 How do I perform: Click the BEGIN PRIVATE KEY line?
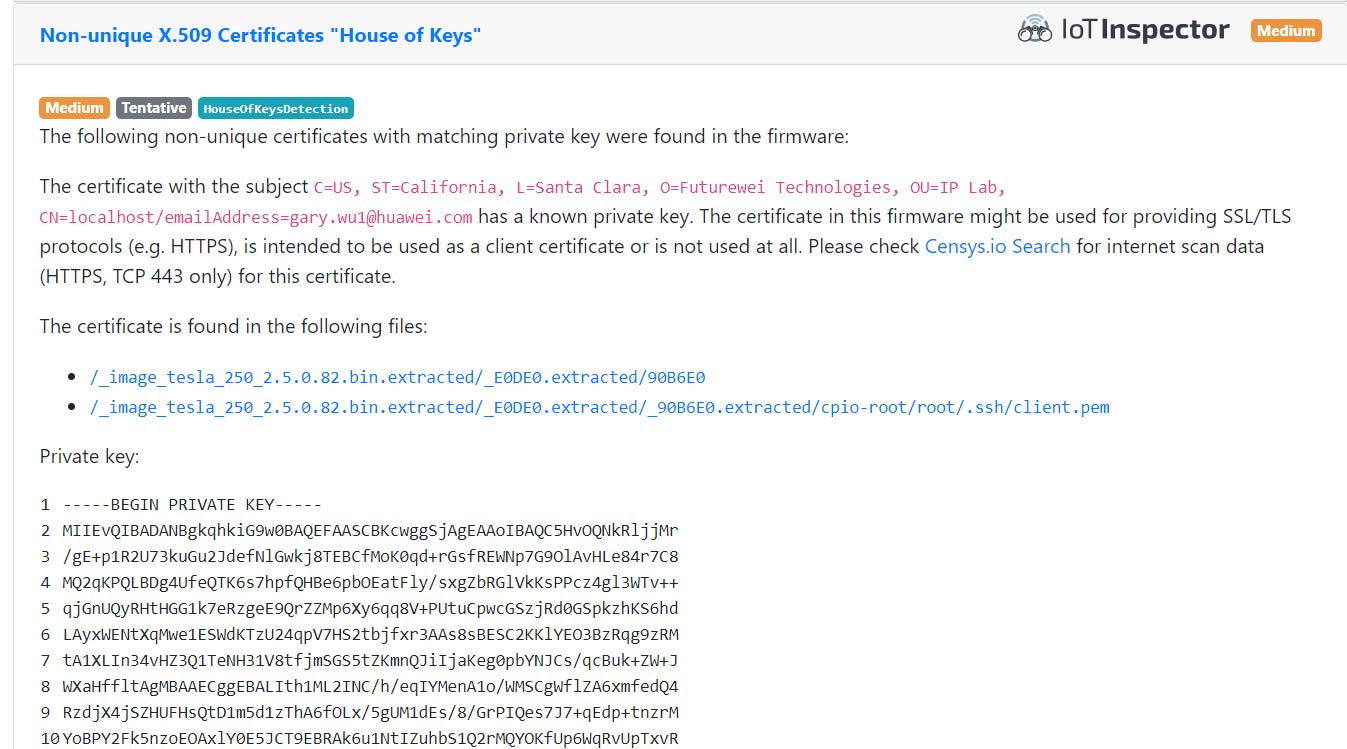coord(192,505)
